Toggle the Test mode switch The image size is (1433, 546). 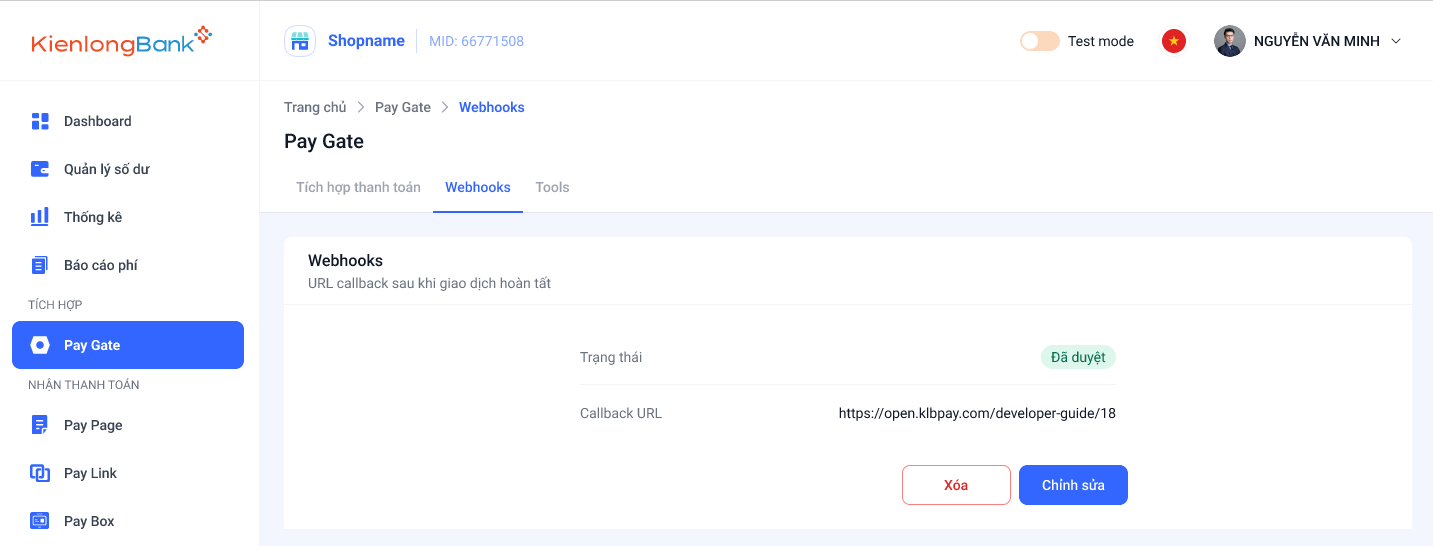[x=1040, y=41]
